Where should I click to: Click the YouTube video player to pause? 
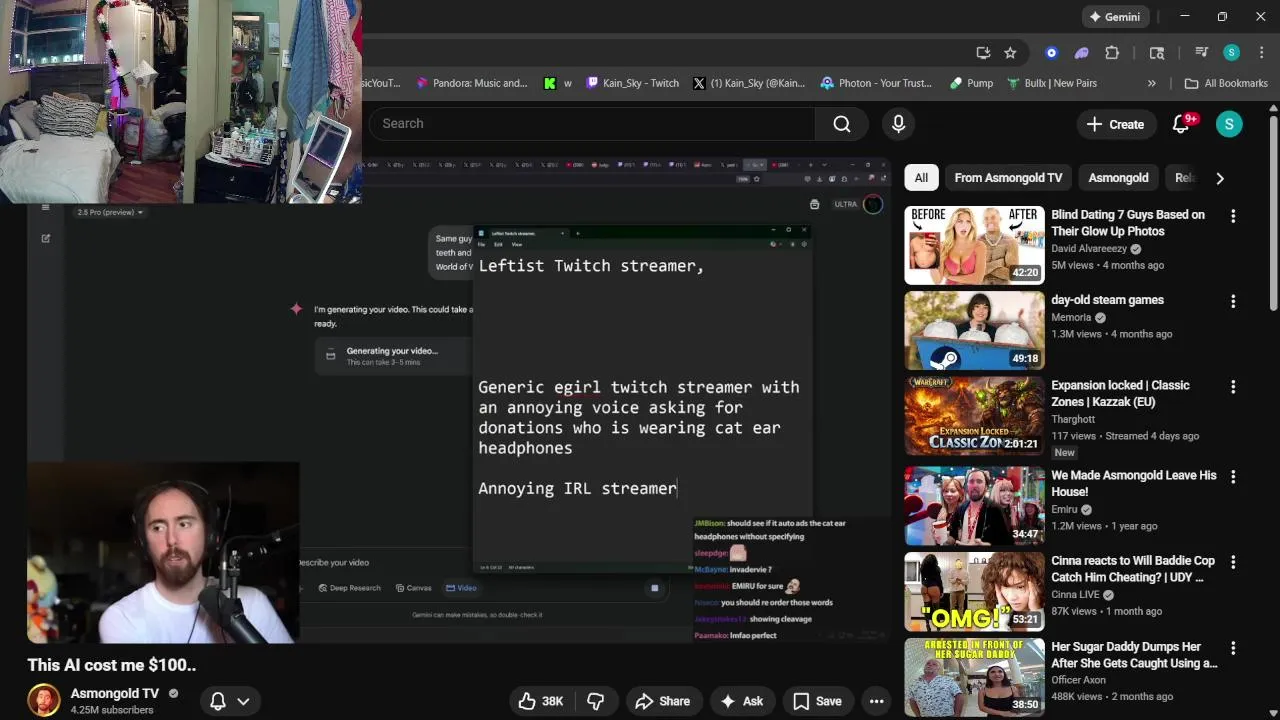click(458, 400)
